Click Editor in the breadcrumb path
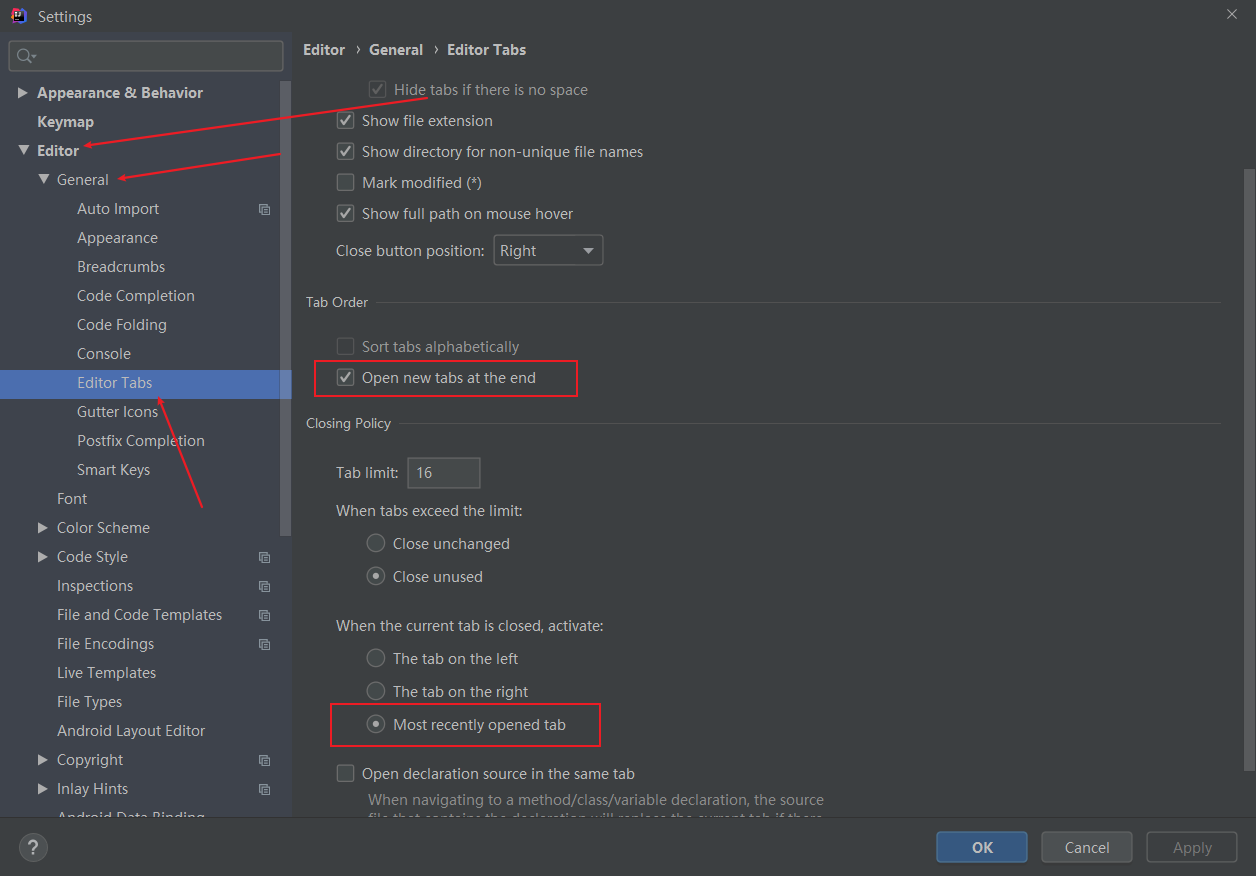 [x=324, y=50]
